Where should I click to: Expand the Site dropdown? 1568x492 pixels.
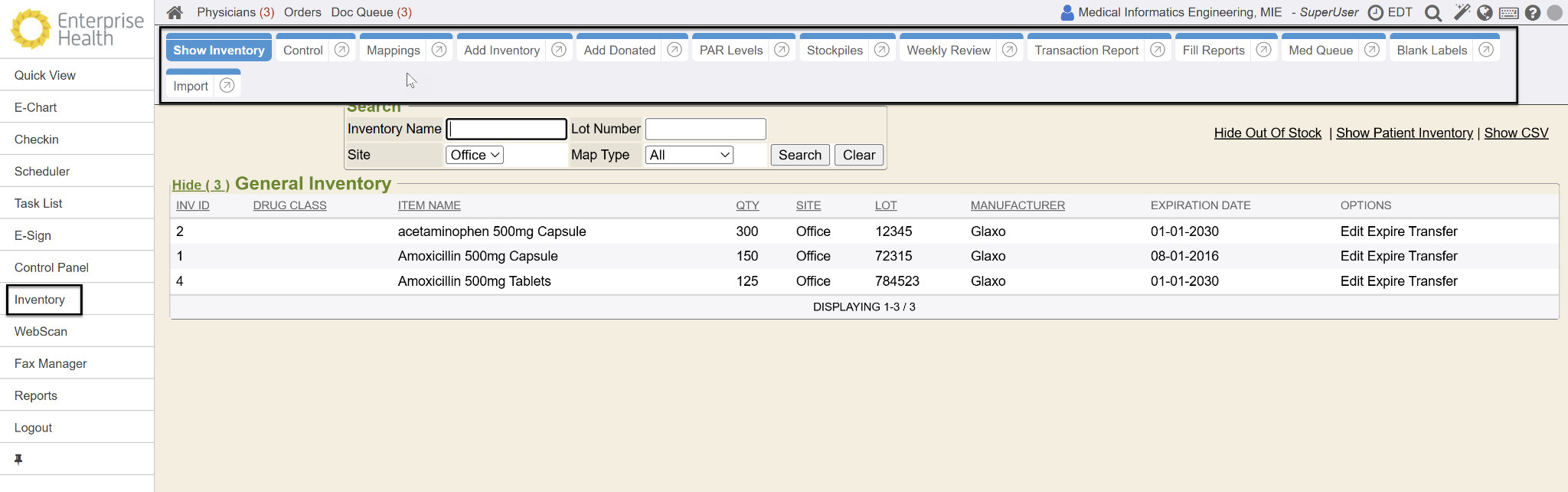[x=475, y=155]
